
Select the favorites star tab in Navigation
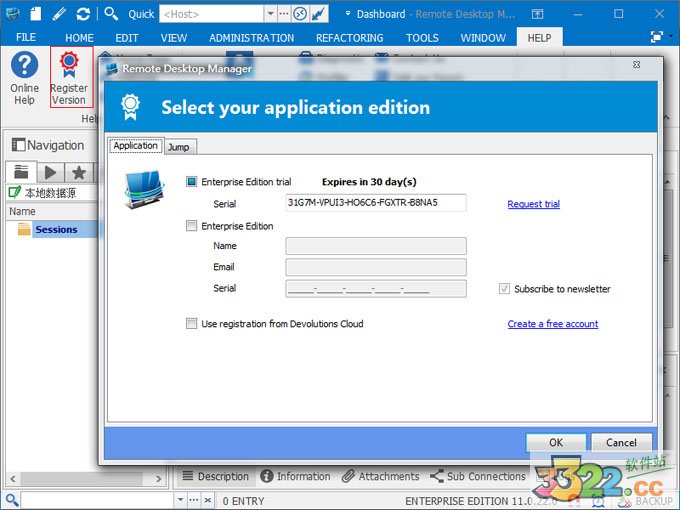(78, 172)
